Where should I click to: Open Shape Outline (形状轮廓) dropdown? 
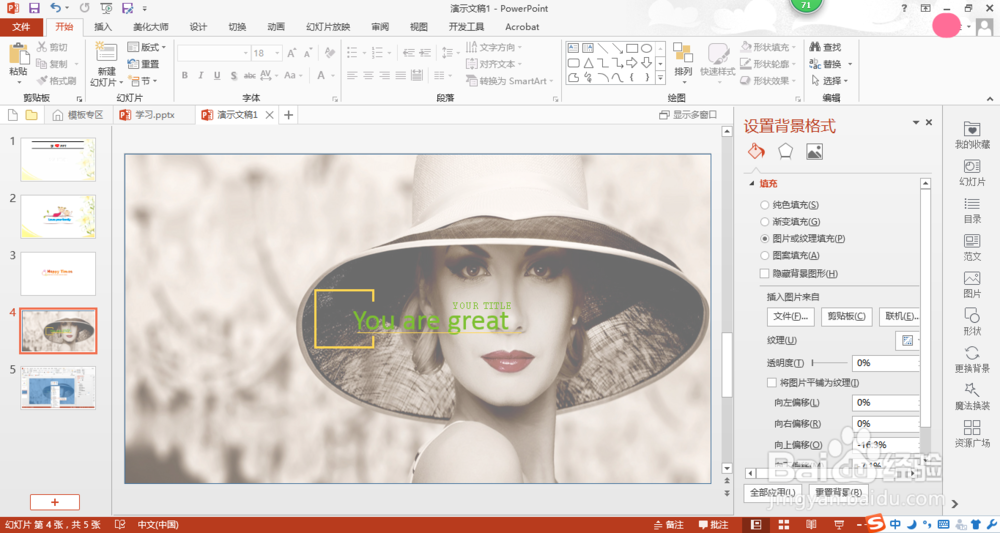[768, 64]
